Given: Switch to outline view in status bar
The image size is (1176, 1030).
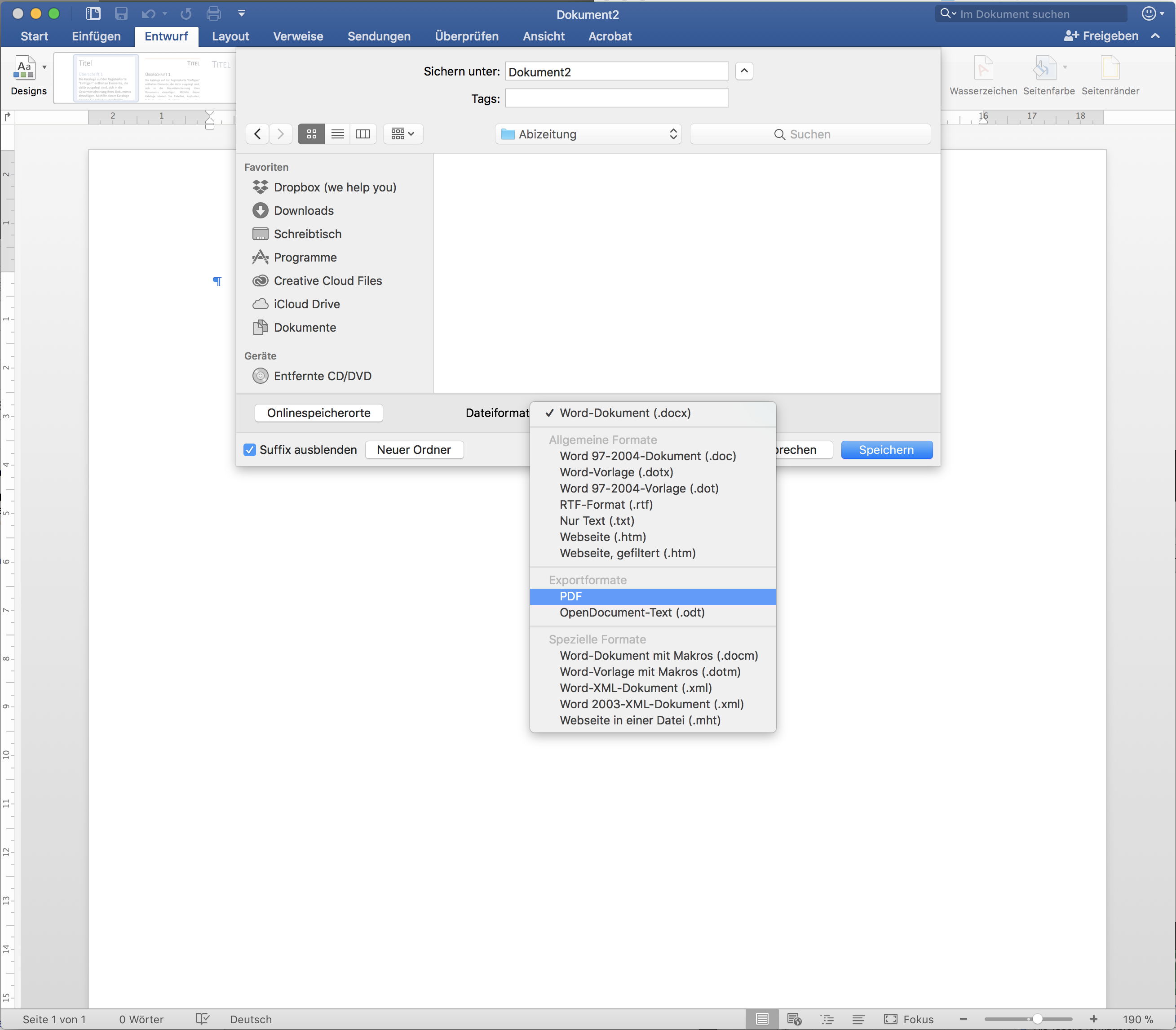Looking at the screenshot, I should tap(827, 1019).
